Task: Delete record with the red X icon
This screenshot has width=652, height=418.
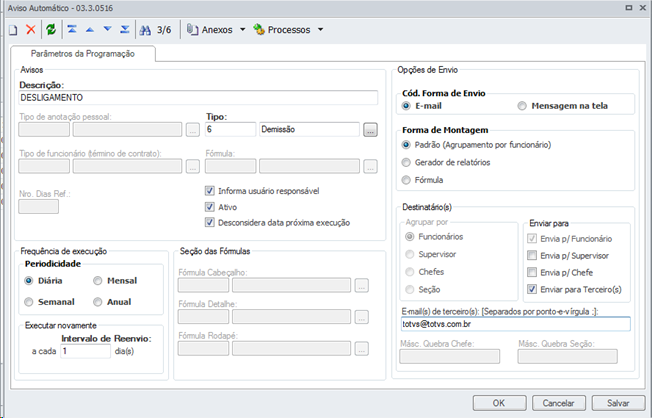Action: click(x=31, y=30)
